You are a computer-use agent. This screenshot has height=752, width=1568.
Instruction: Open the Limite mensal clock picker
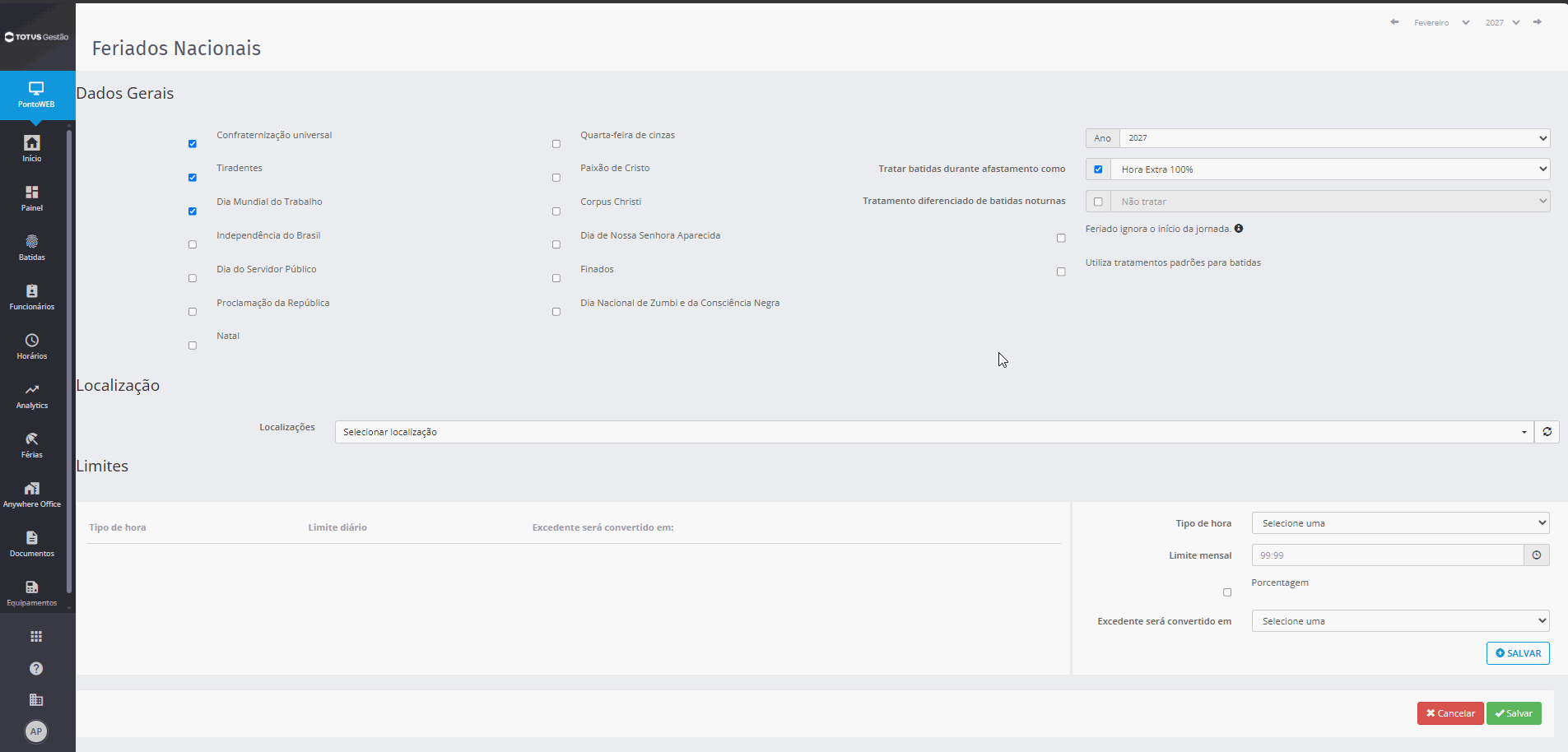pyautogui.click(x=1537, y=555)
